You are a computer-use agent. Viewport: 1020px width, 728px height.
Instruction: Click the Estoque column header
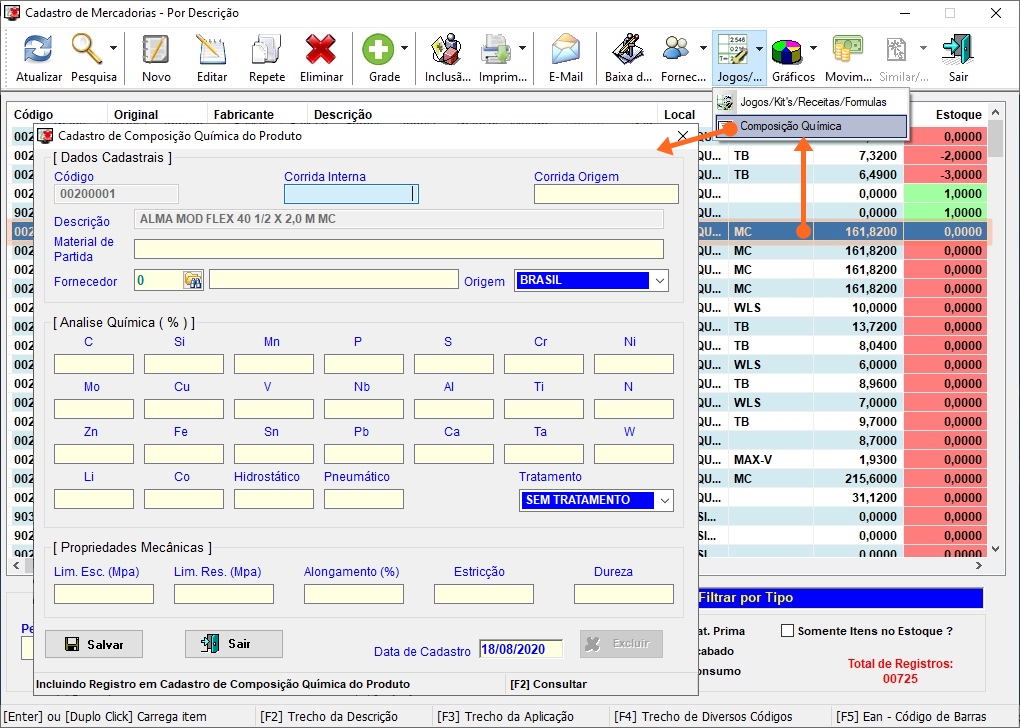(x=958, y=115)
